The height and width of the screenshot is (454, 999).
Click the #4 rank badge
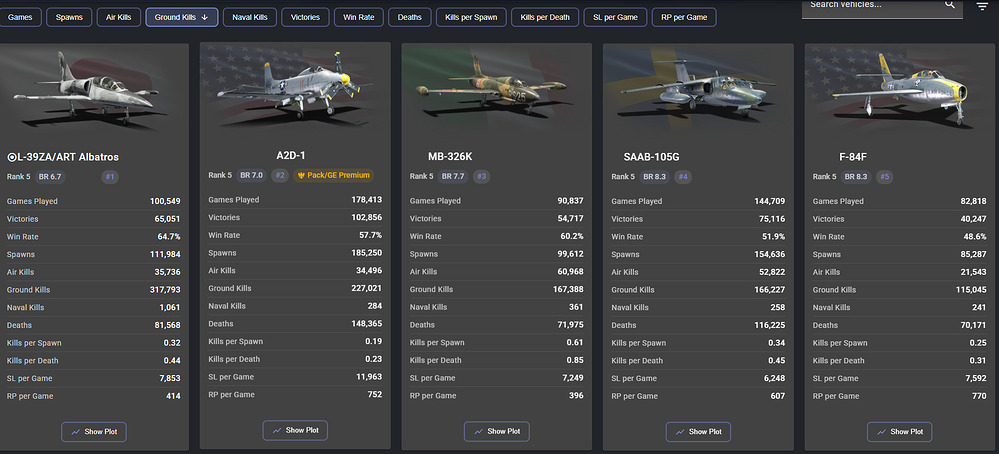pyautogui.click(x=683, y=176)
